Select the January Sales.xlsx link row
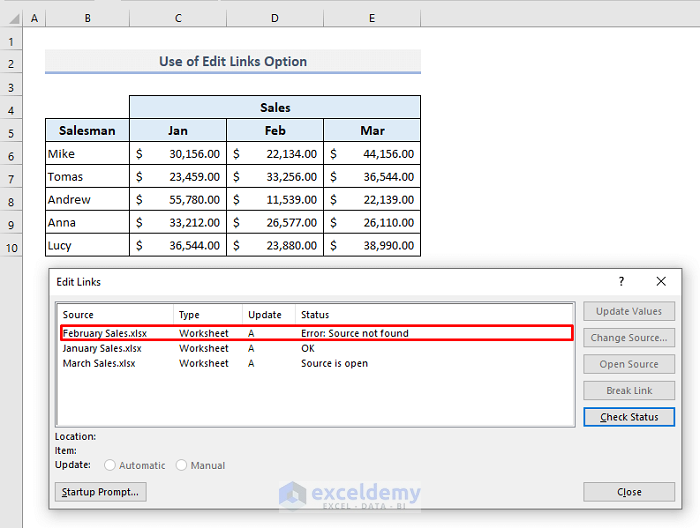The image size is (700, 528). click(317, 348)
